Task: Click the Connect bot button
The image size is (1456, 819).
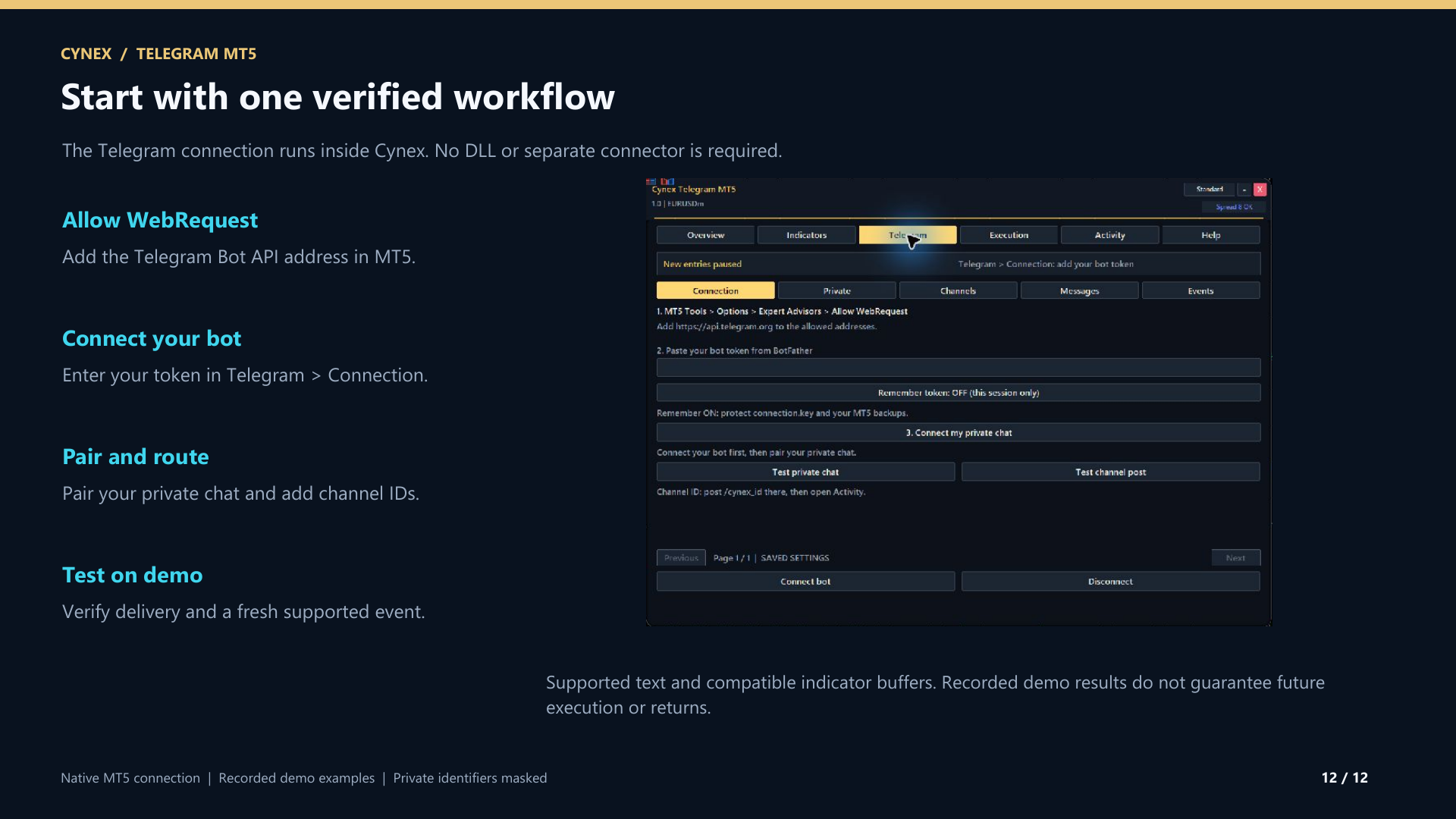Action: (x=805, y=582)
